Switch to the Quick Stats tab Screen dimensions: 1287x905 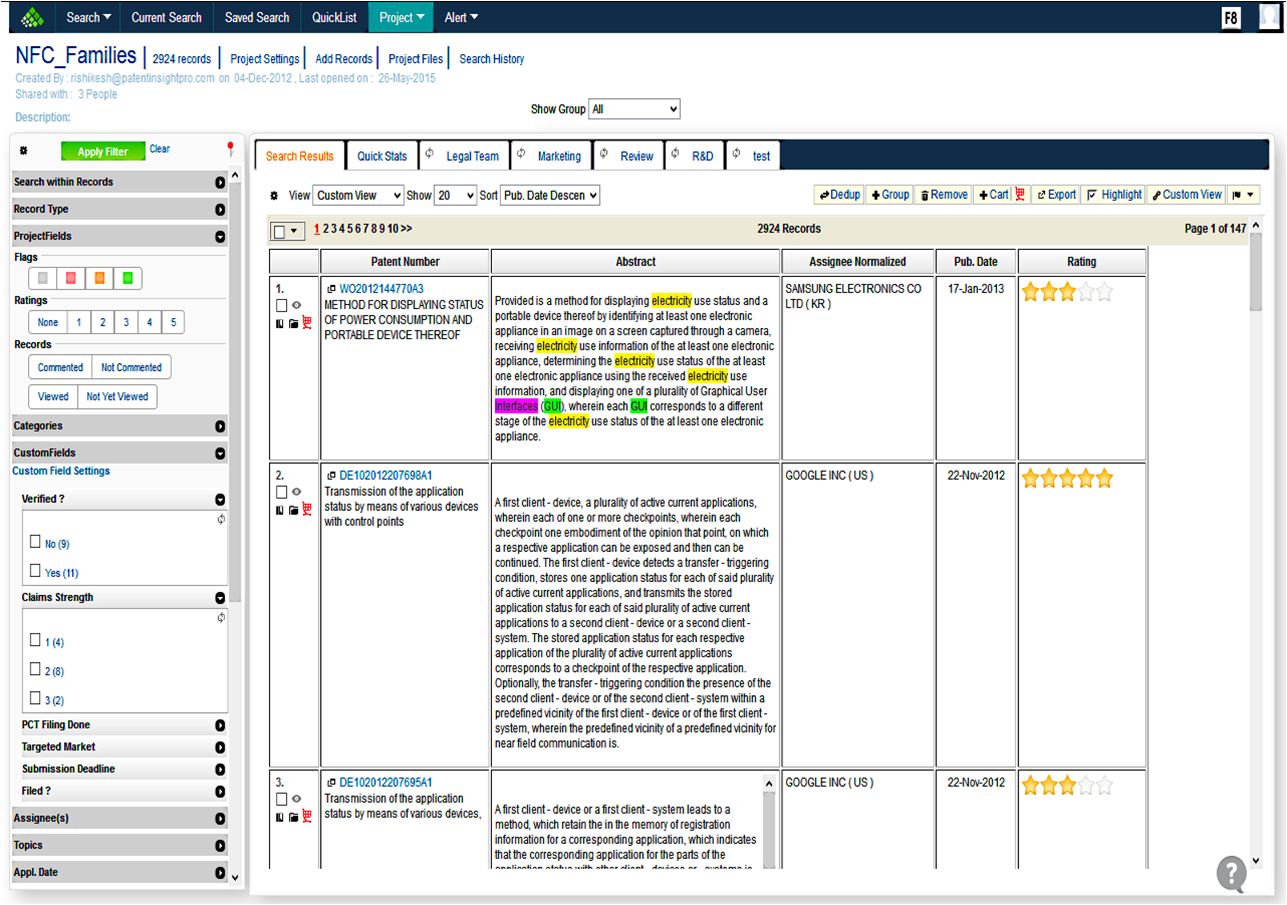382,156
